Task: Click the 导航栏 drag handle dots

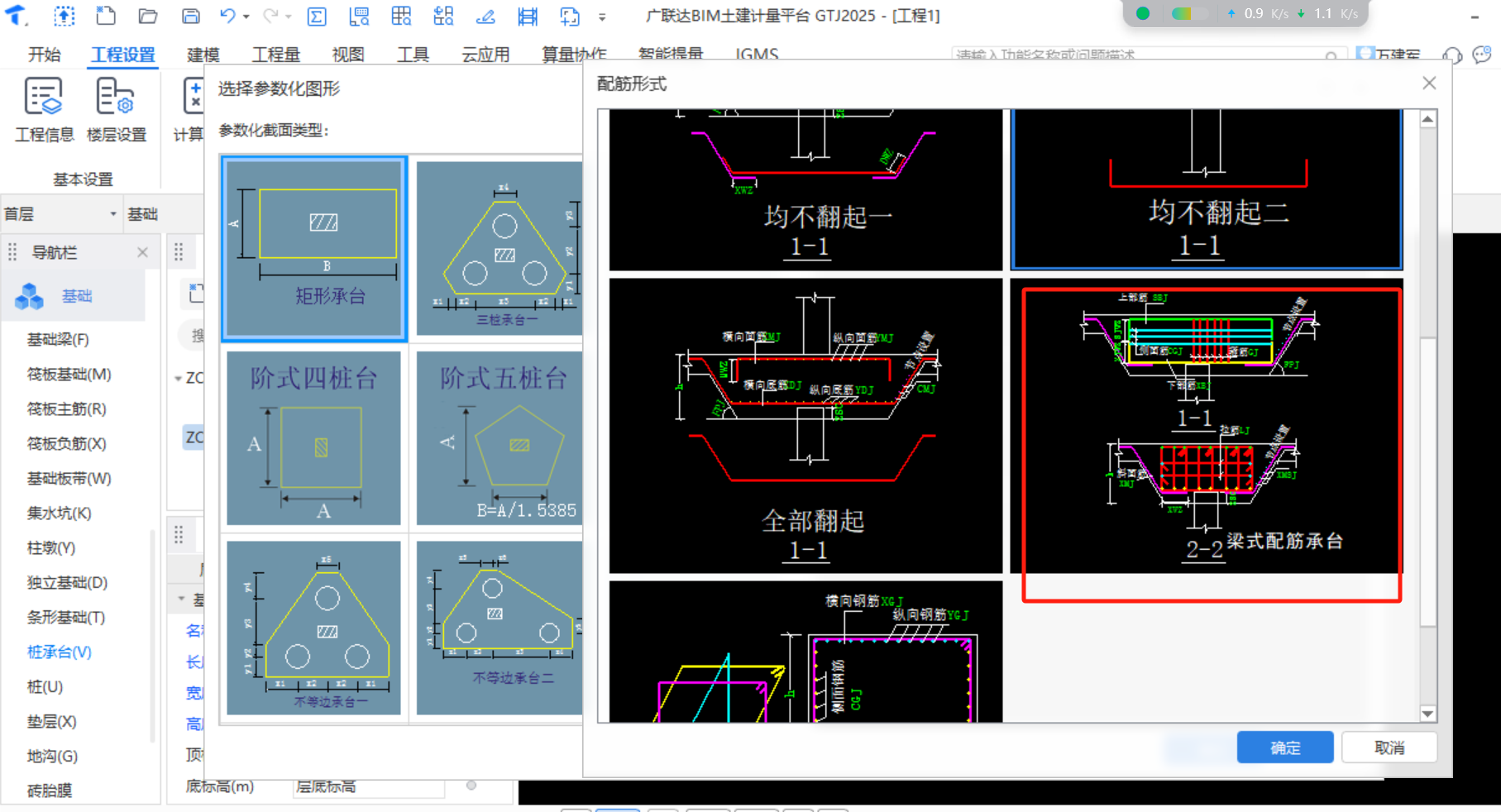Action: click(x=12, y=252)
